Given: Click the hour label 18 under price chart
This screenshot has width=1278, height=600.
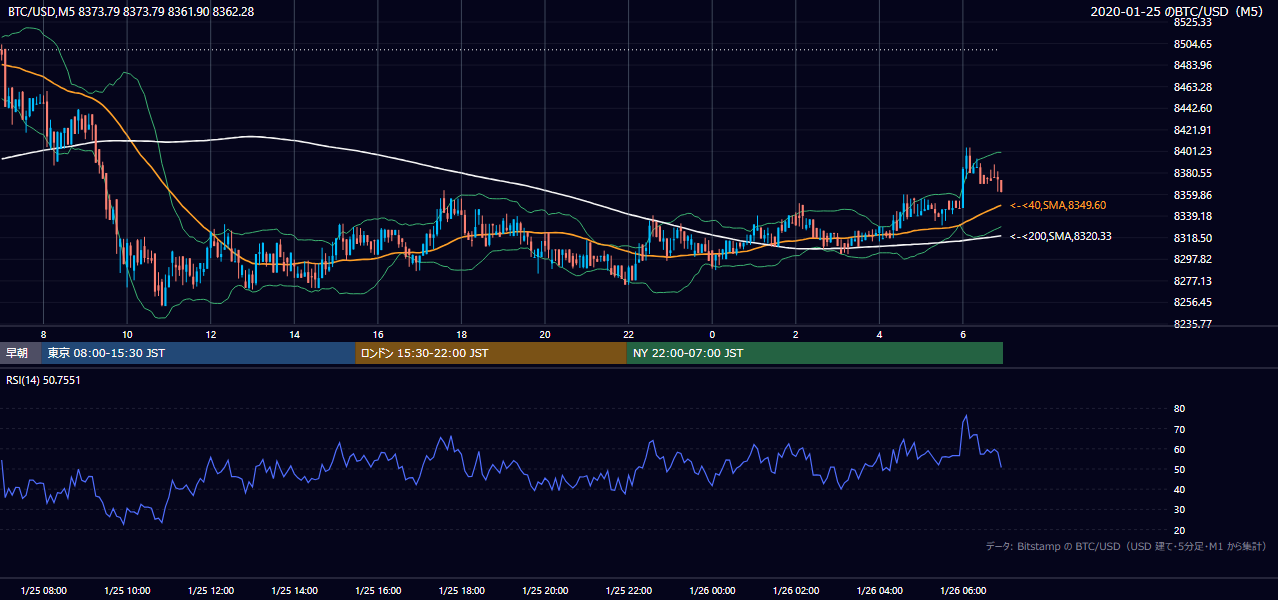Looking at the screenshot, I should tap(461, 334).
